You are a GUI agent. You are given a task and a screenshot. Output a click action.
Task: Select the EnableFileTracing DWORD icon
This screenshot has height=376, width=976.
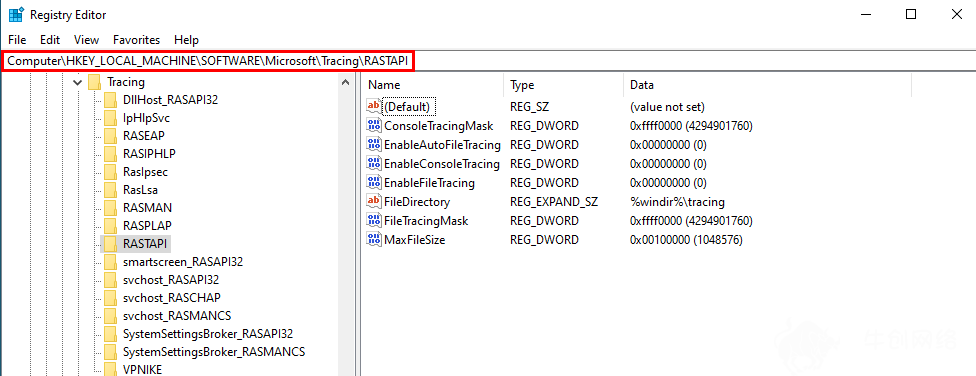(373, 183)
